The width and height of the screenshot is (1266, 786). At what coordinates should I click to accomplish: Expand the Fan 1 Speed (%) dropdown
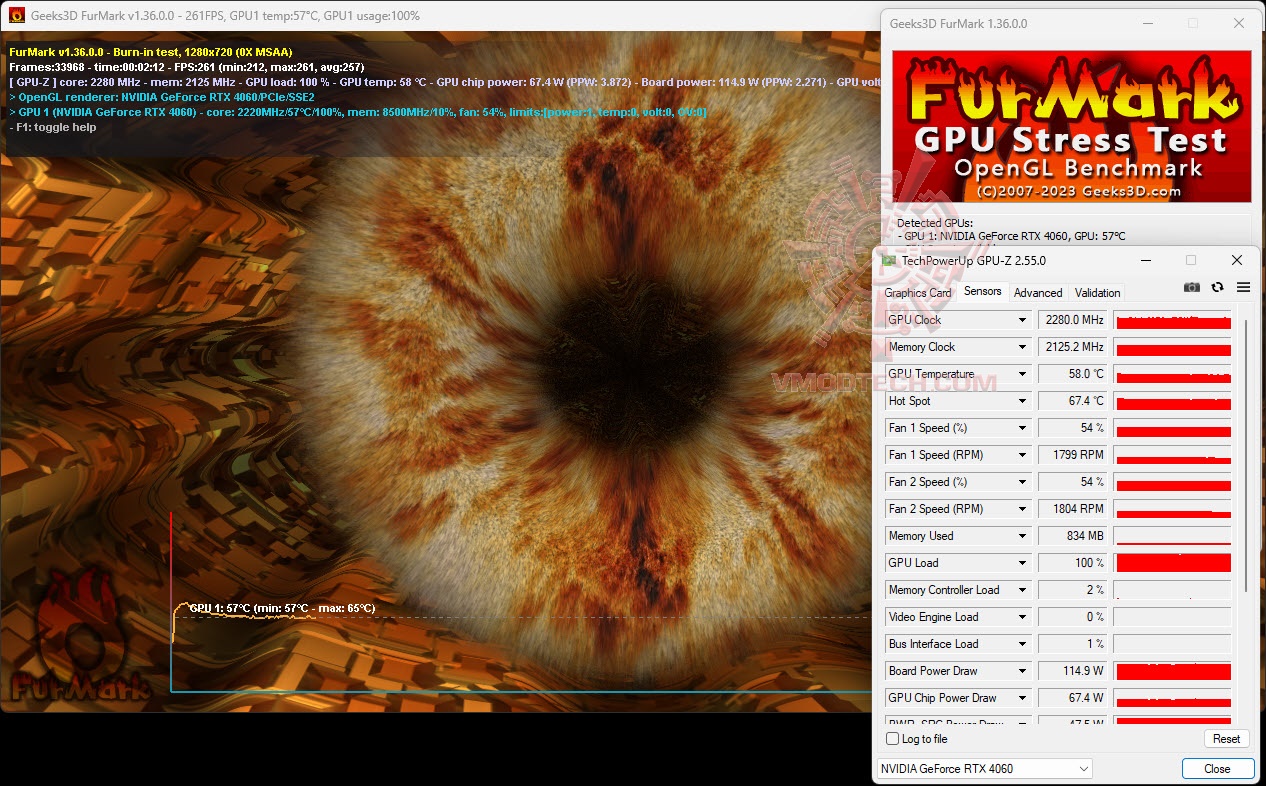[x=1022, y=428]
